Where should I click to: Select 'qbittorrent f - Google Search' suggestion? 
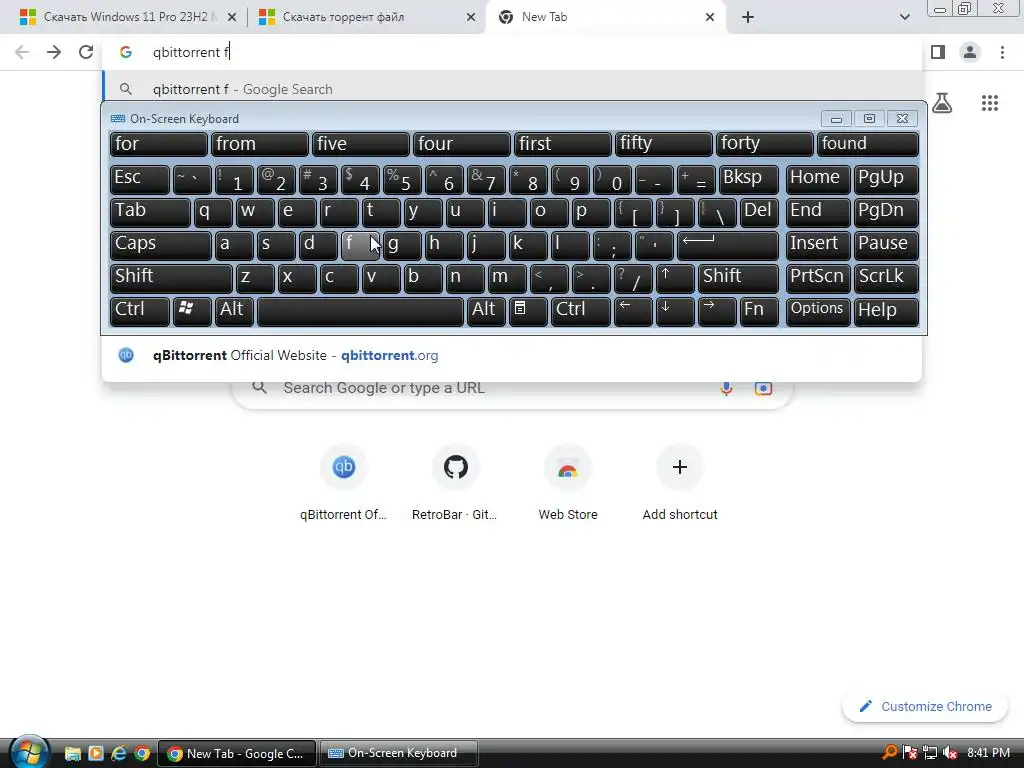[513, 89]
